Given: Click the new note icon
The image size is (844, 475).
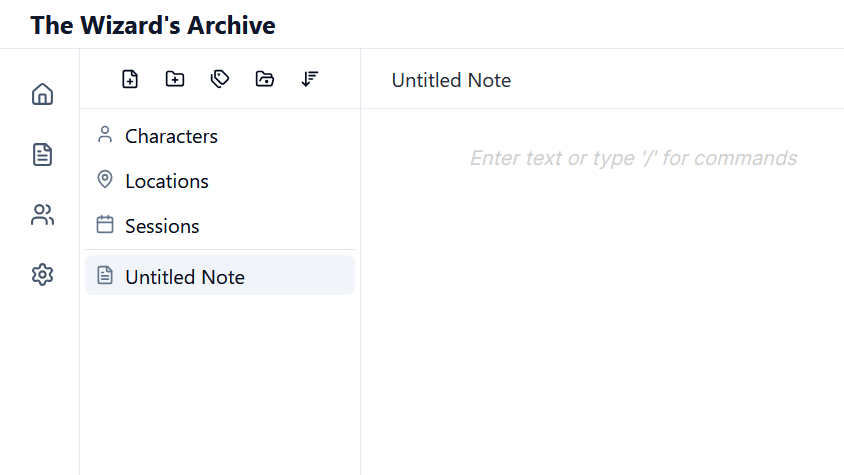Looking at the screenshot, I should pyautogui.click(x=130, y=79).
